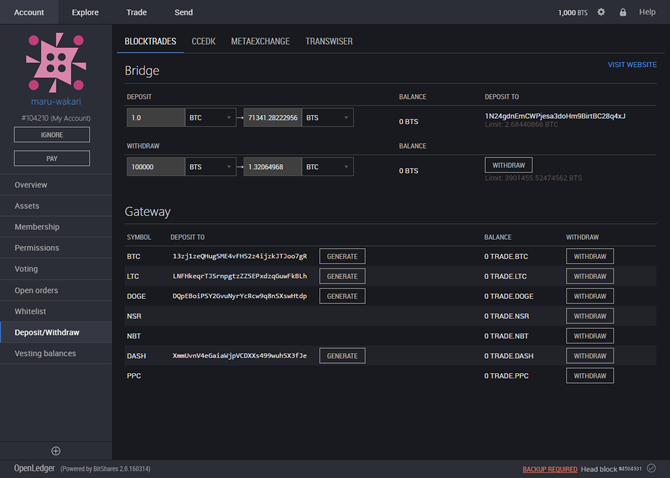Click the BACKUP REQUIRED link
Viewport: 670px width, 478px height.
click(549, 468)
